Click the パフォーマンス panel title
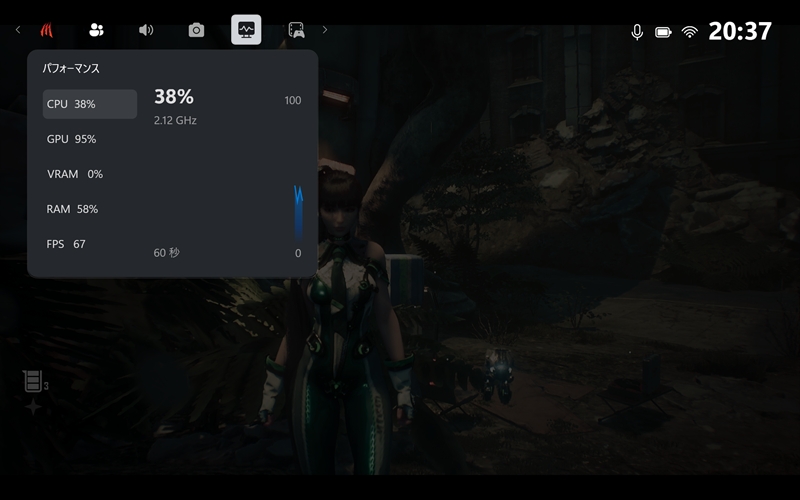 point(71,68)
